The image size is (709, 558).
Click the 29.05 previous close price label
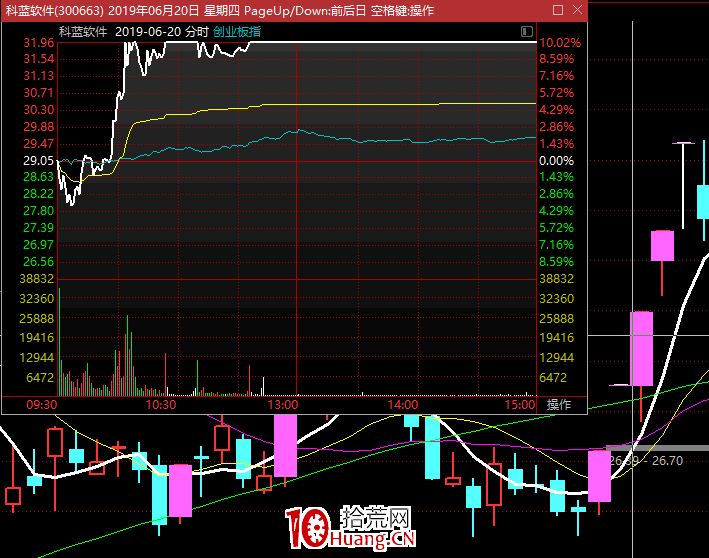(x=39, y=161)
